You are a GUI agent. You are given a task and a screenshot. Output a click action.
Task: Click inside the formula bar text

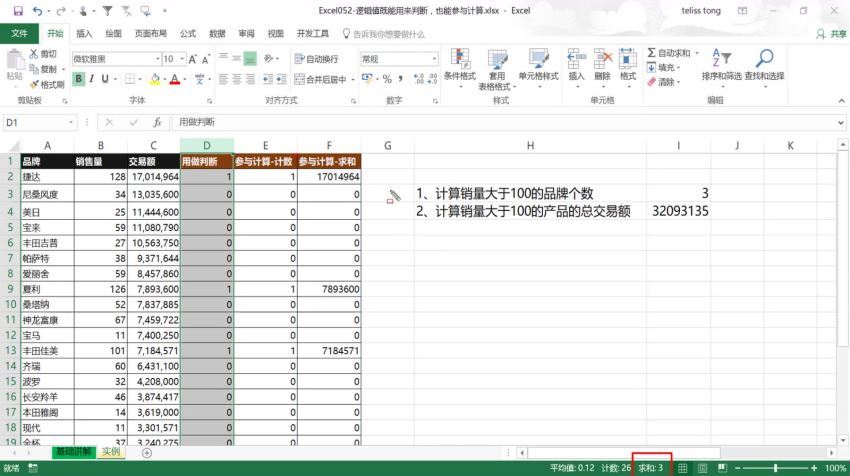pyautogui.click(x=197, y=123)
